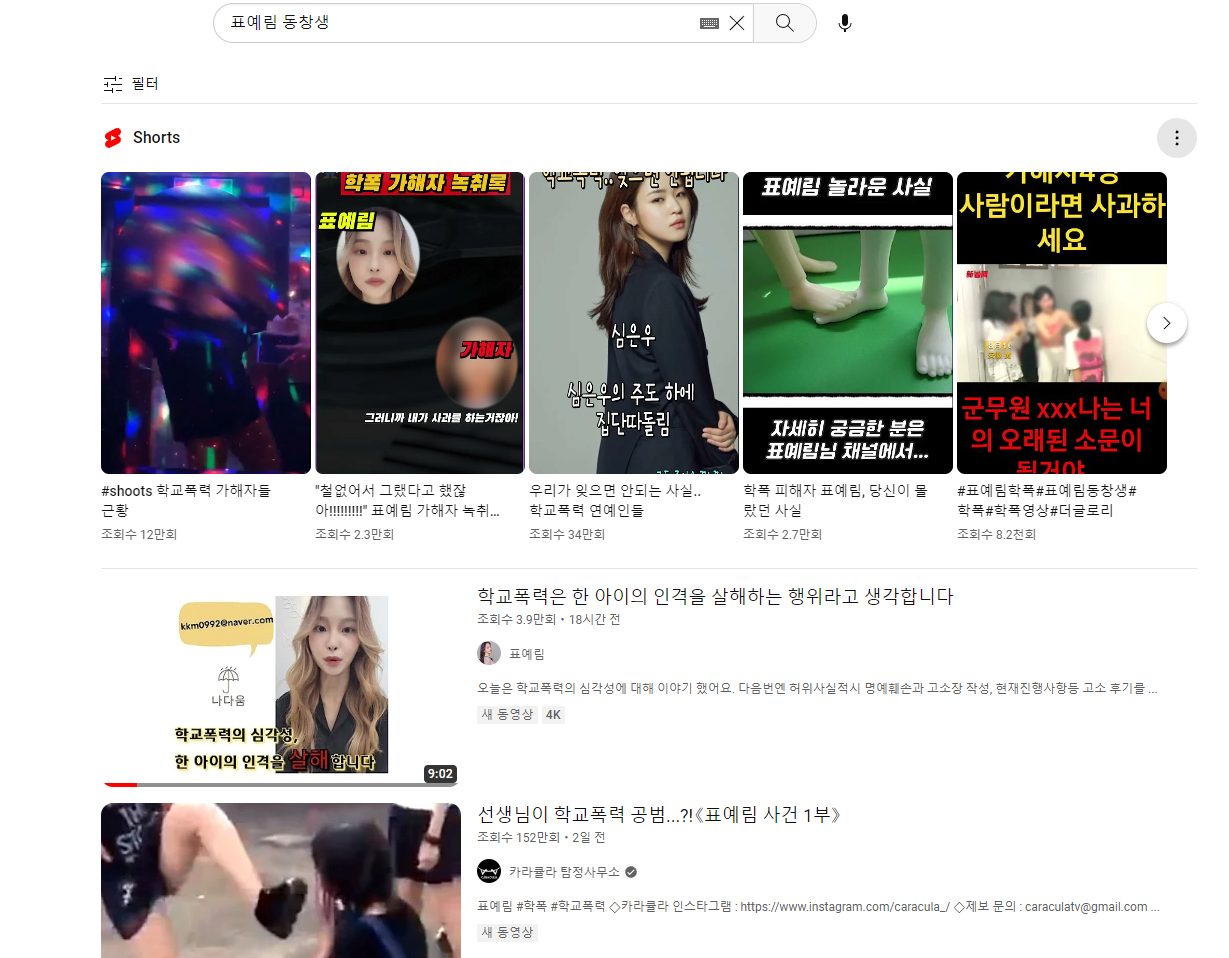The width and height of the screenshot is (1229, 958).
Task: Click the magnifying glass search button
Action: pos(785,23)
